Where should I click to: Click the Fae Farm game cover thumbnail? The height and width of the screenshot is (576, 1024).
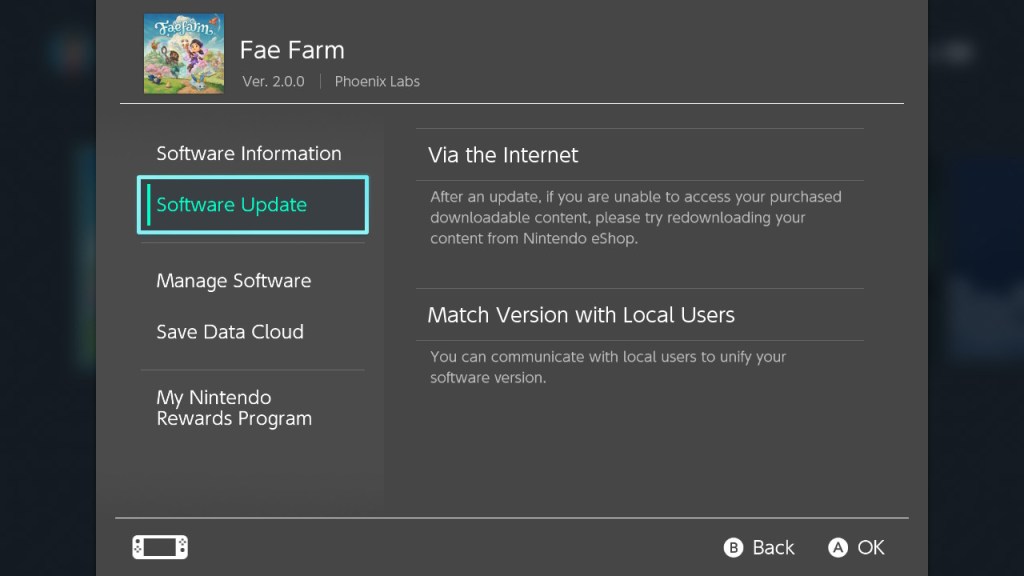coord(184,54)
